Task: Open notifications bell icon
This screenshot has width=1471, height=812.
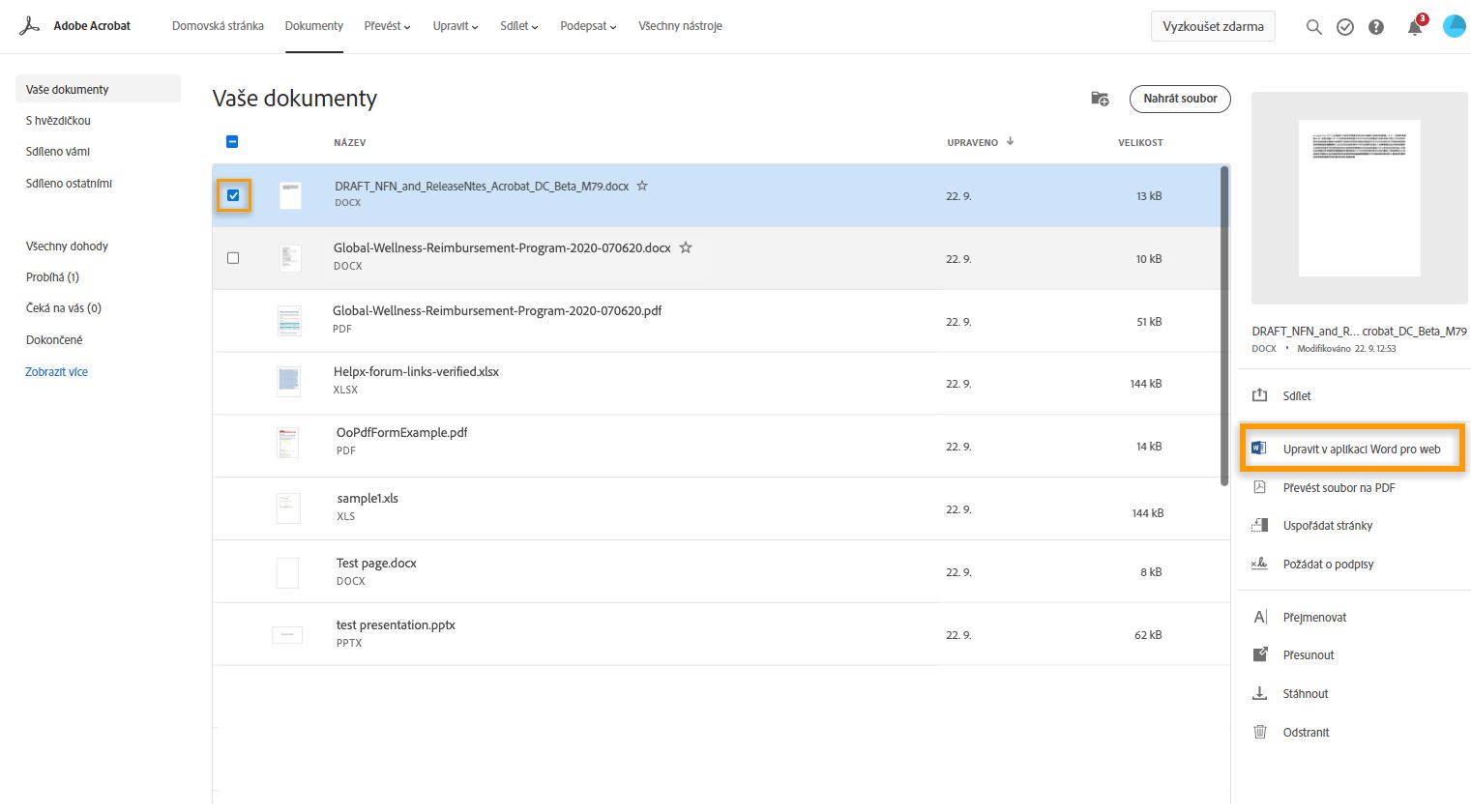Action: pyautogui.click(x=1415, y=27)
